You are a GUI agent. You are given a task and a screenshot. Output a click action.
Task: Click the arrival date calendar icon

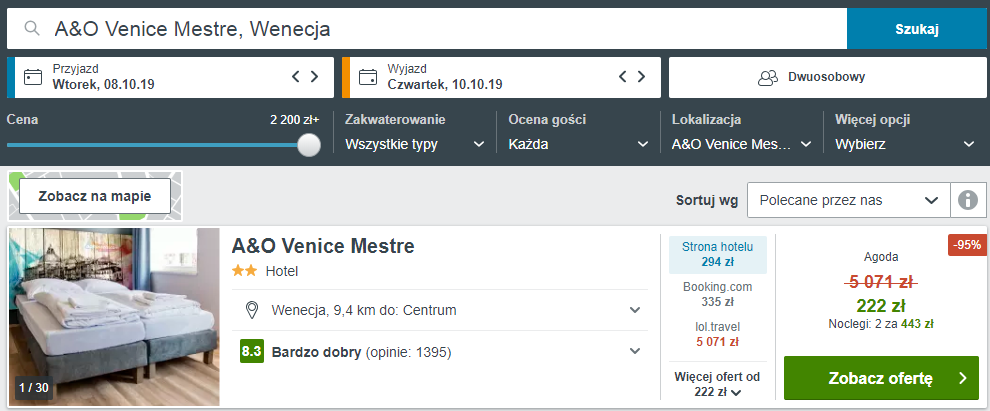(33, 77)
